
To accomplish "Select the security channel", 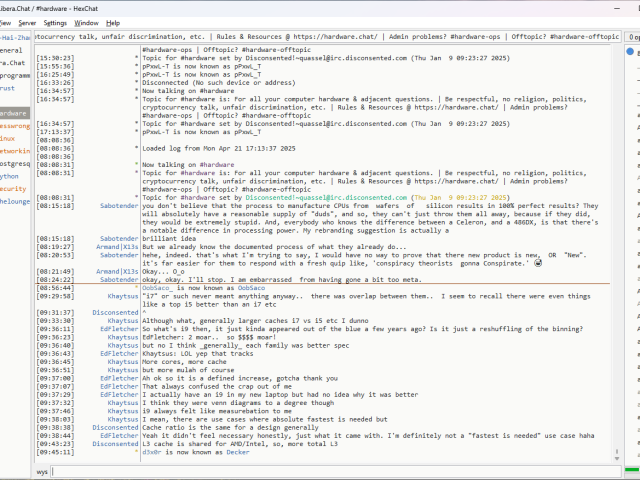I will pyautogui.click(x=14, y=188).
